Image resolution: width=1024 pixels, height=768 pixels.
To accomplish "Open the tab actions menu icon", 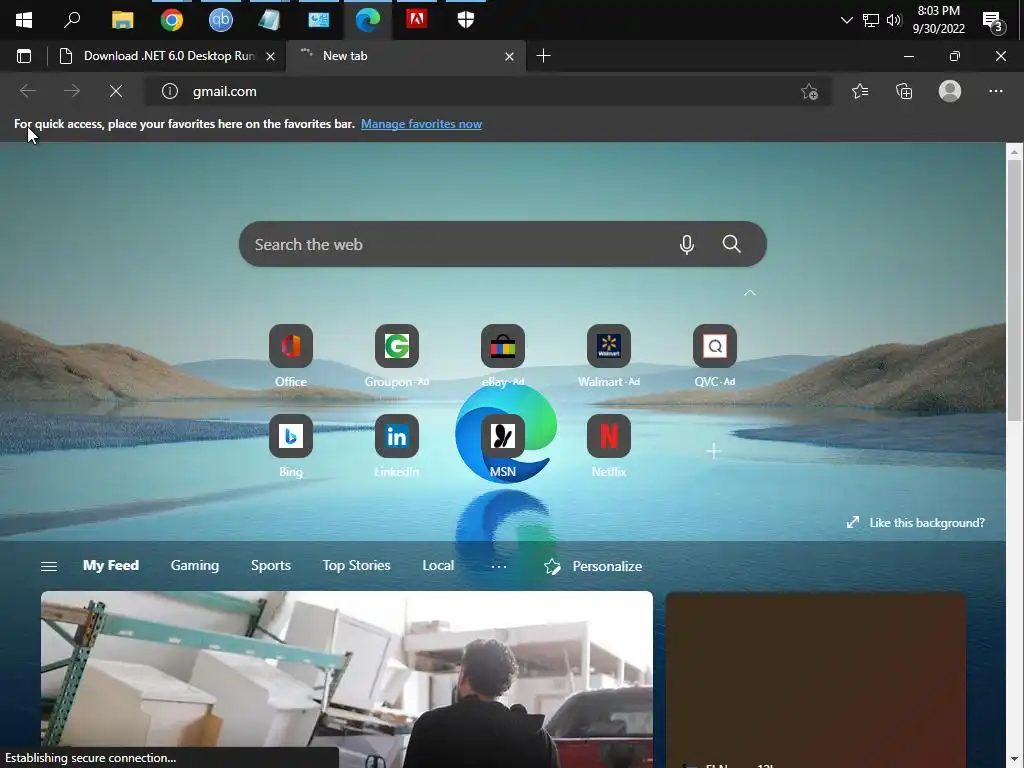I will [x=24, y=56].
